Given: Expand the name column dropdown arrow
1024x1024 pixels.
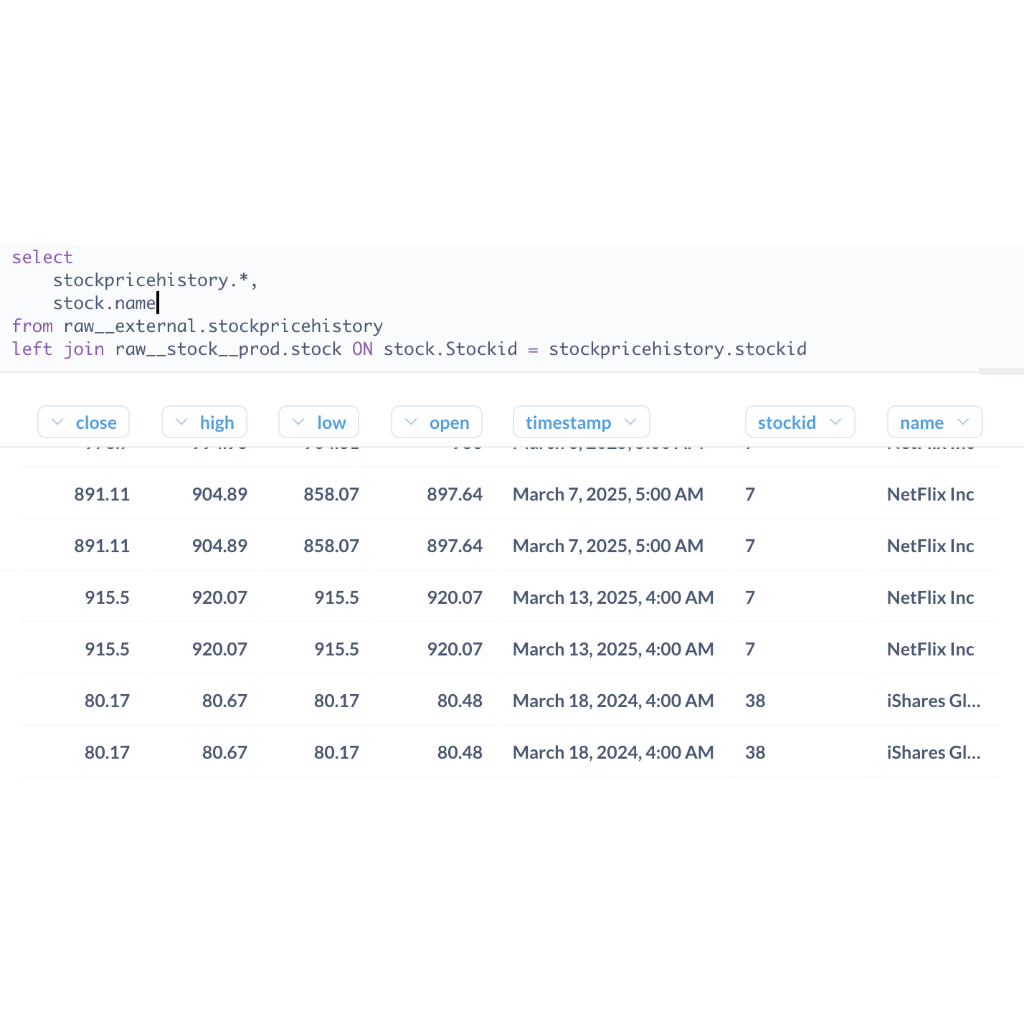Looking at the screenshot, I should 963,422.
